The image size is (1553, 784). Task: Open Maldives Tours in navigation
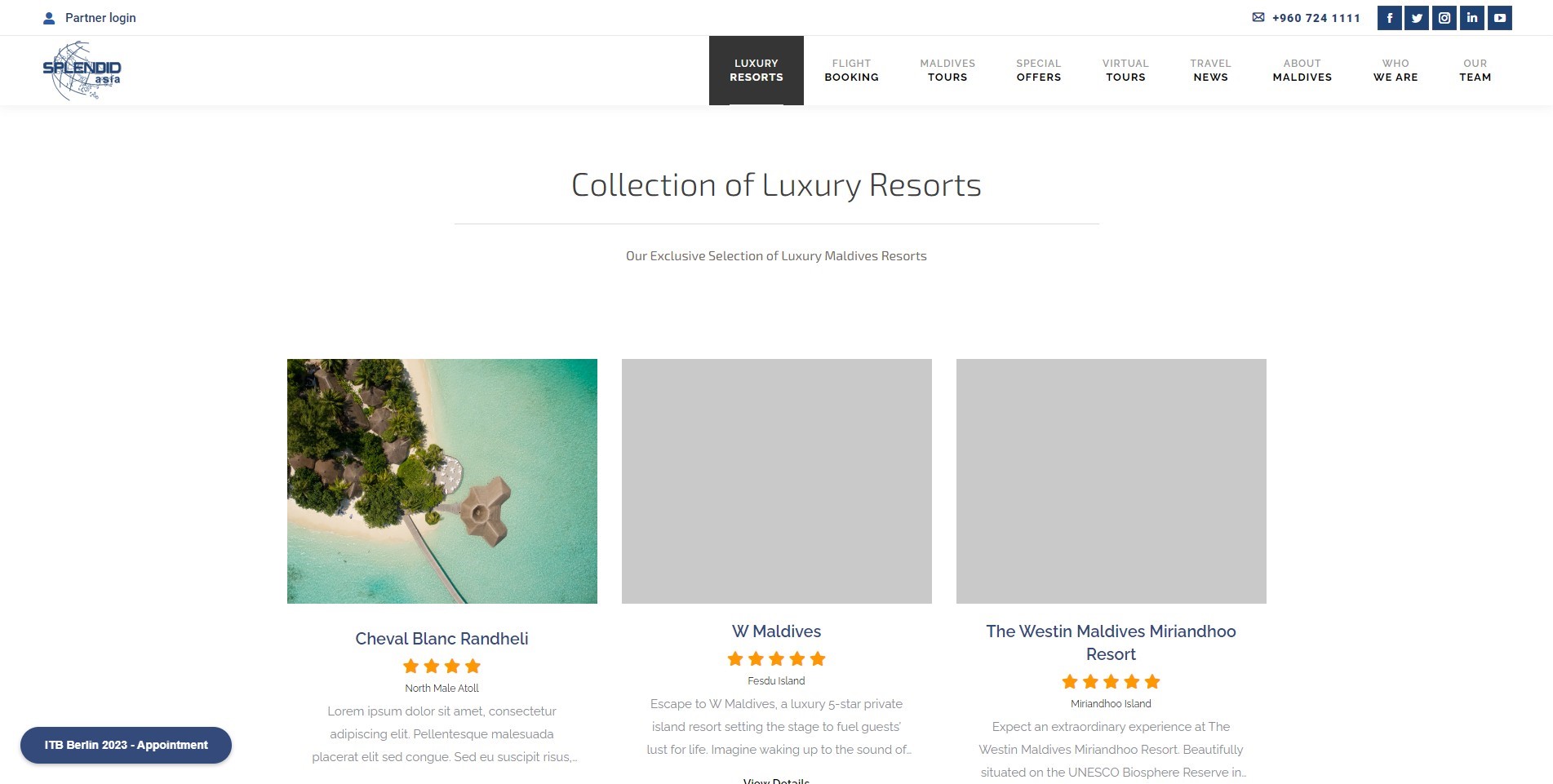pos(947,70)
